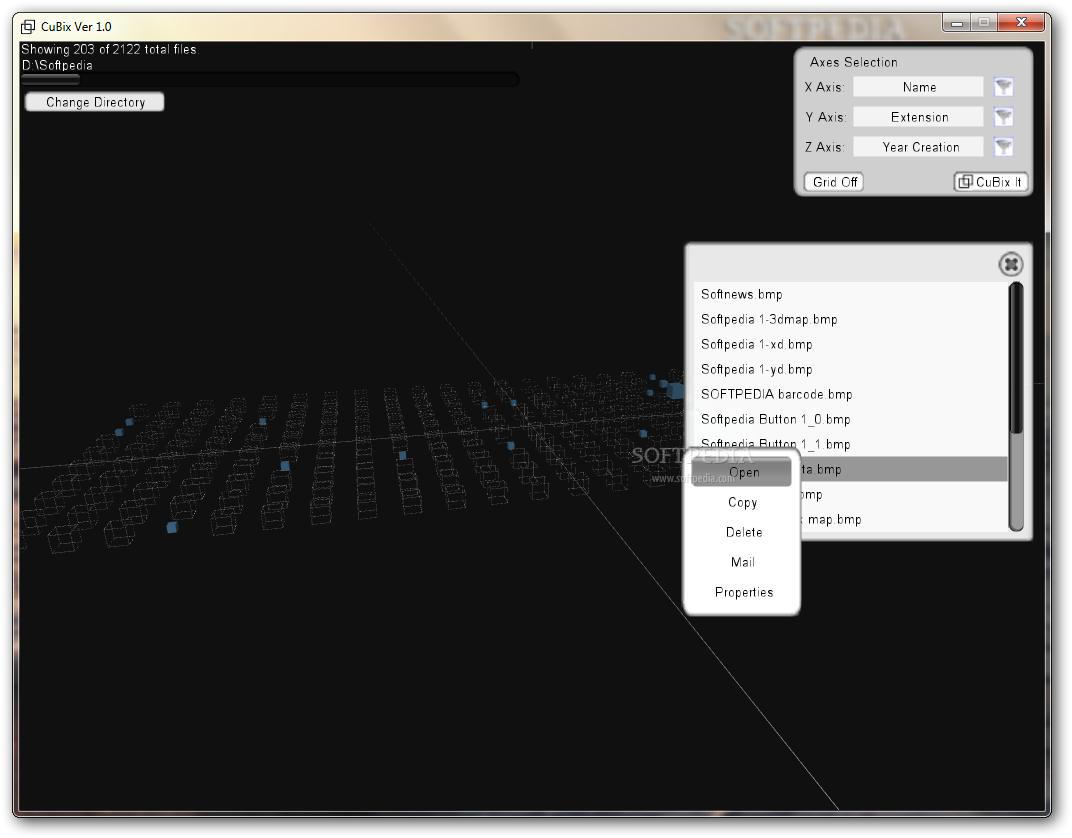Click the Z Axis filter funnel icon
This screenshot has width=1072, height=838.
coord(1003,147)
